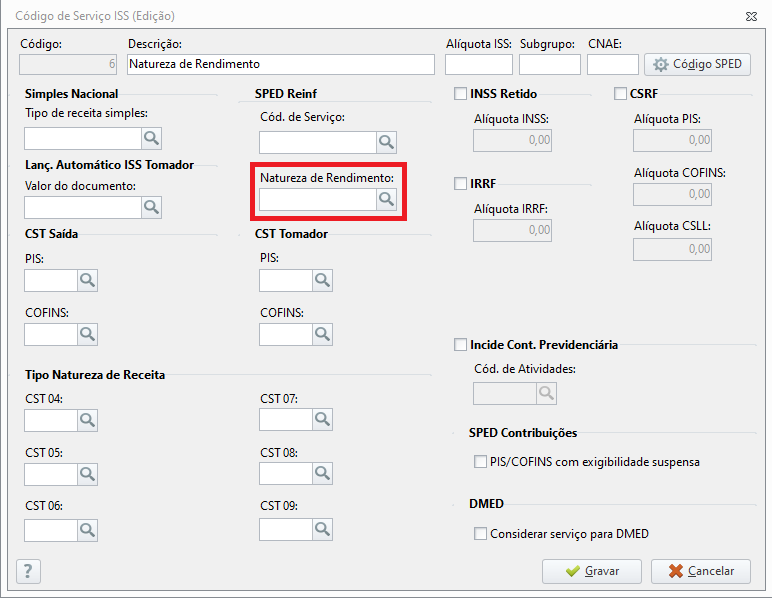
Task: Focus Tipo de receita simples field
Action: click(x=83, y=139)
